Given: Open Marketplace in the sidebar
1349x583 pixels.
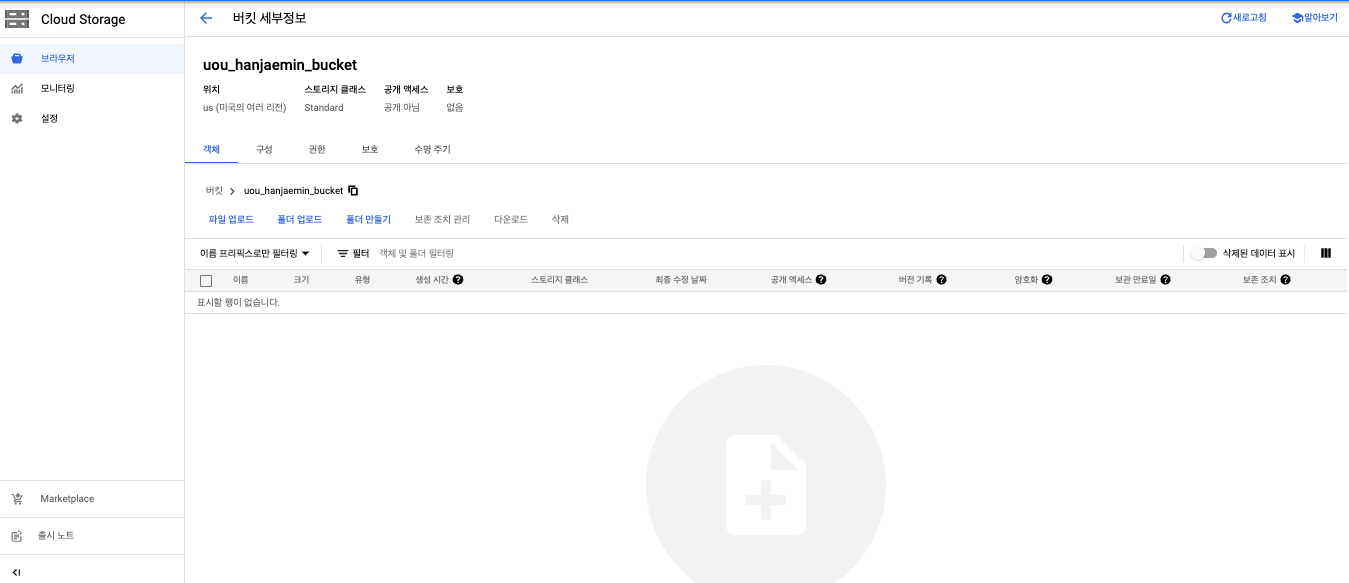Looking at the screenshot, I should pyautogui.click(x=92, y=499).
